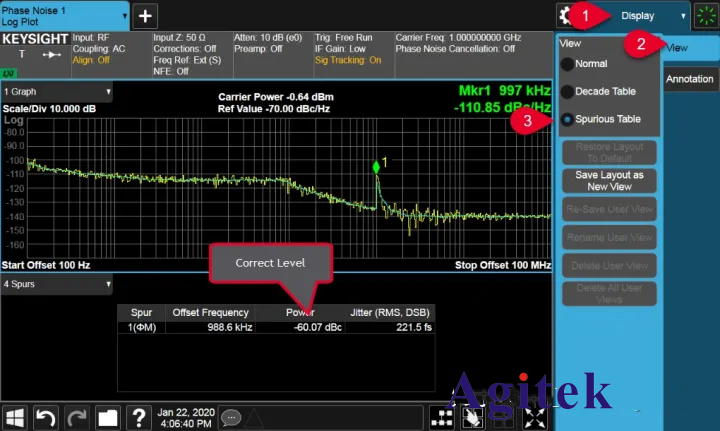Click the full screen expand icon

coord(534,416)
